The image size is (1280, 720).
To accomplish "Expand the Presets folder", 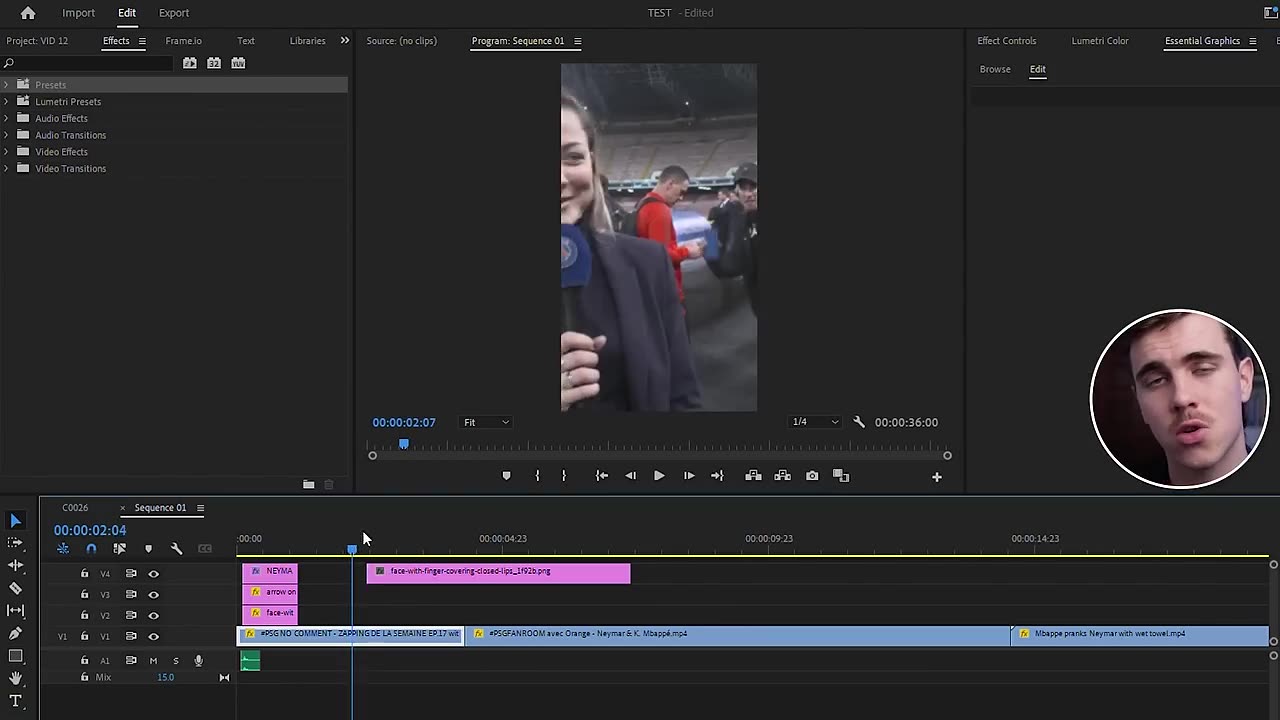I will click(x=6, y=85).
